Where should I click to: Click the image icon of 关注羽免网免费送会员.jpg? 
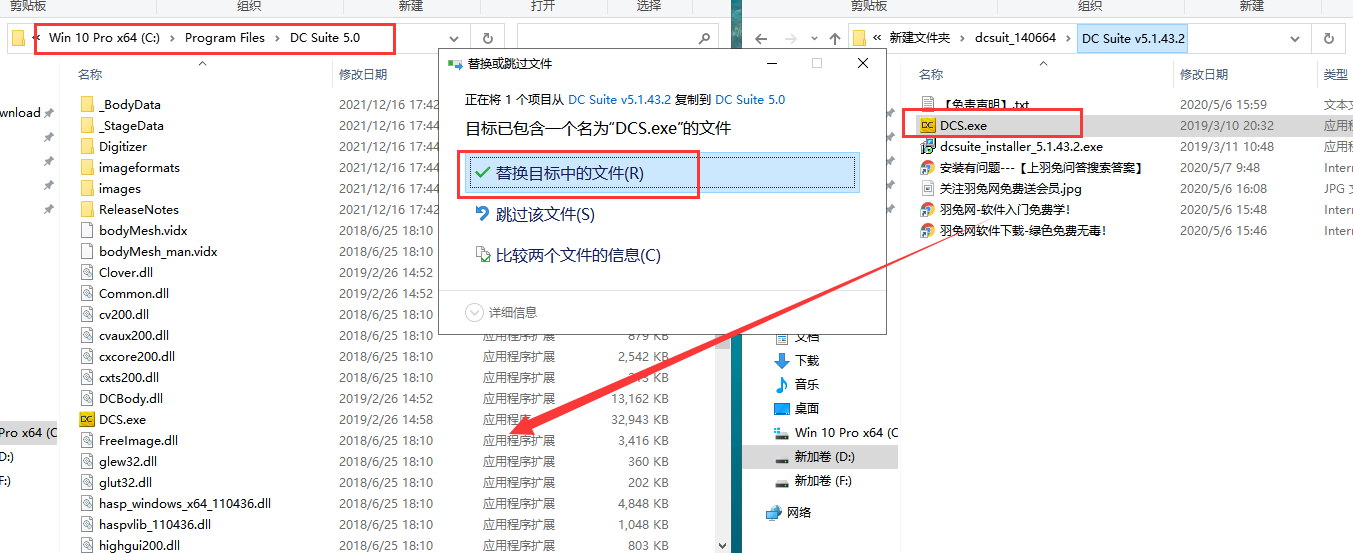(x=928, y=188)
